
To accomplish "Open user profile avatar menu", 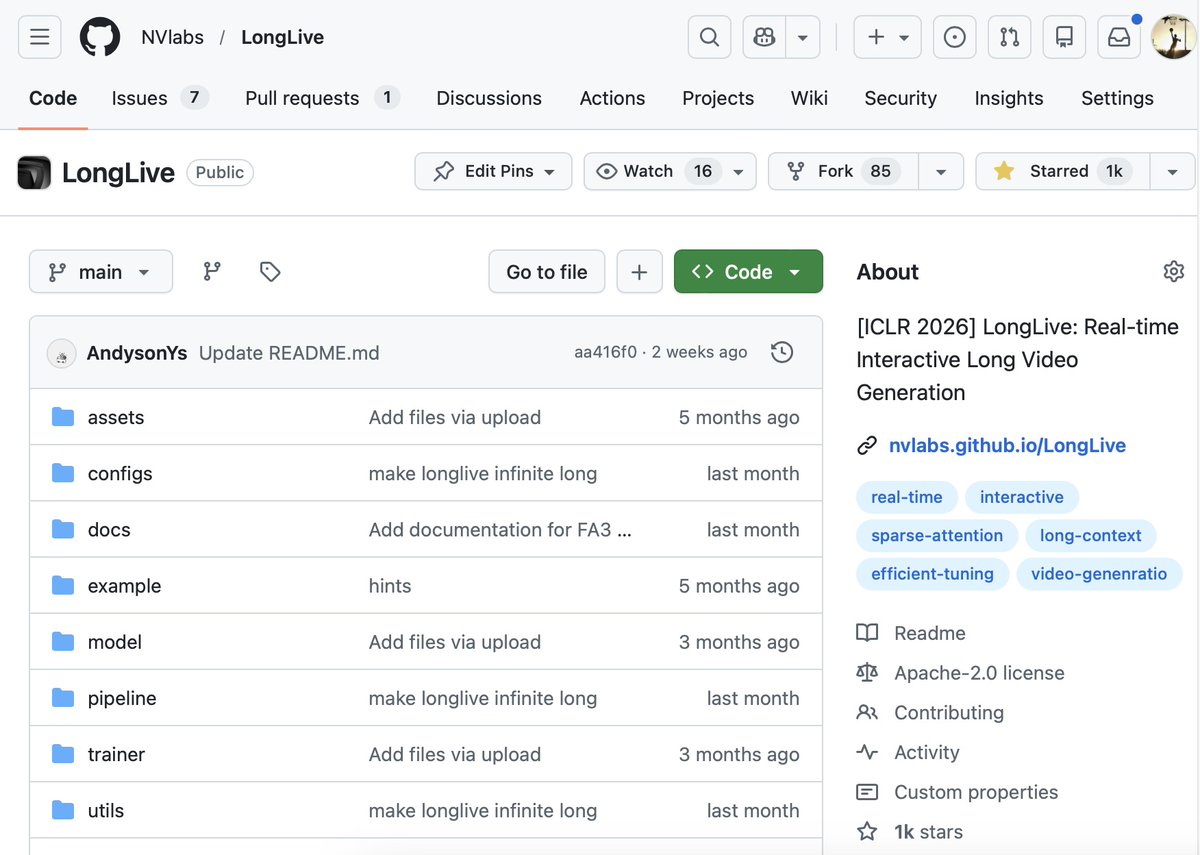I will [1173, 37].
